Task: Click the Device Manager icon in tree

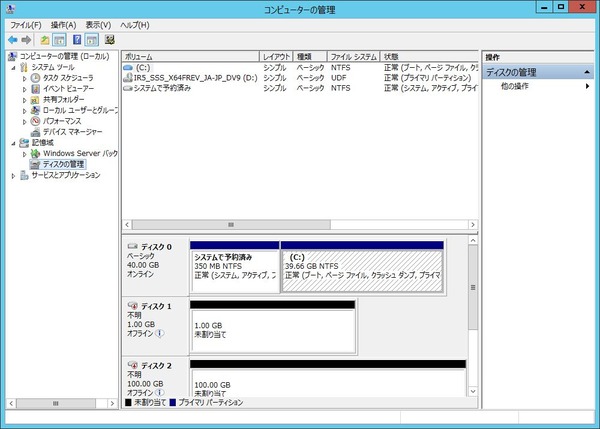Action: [x=35, y=132]
